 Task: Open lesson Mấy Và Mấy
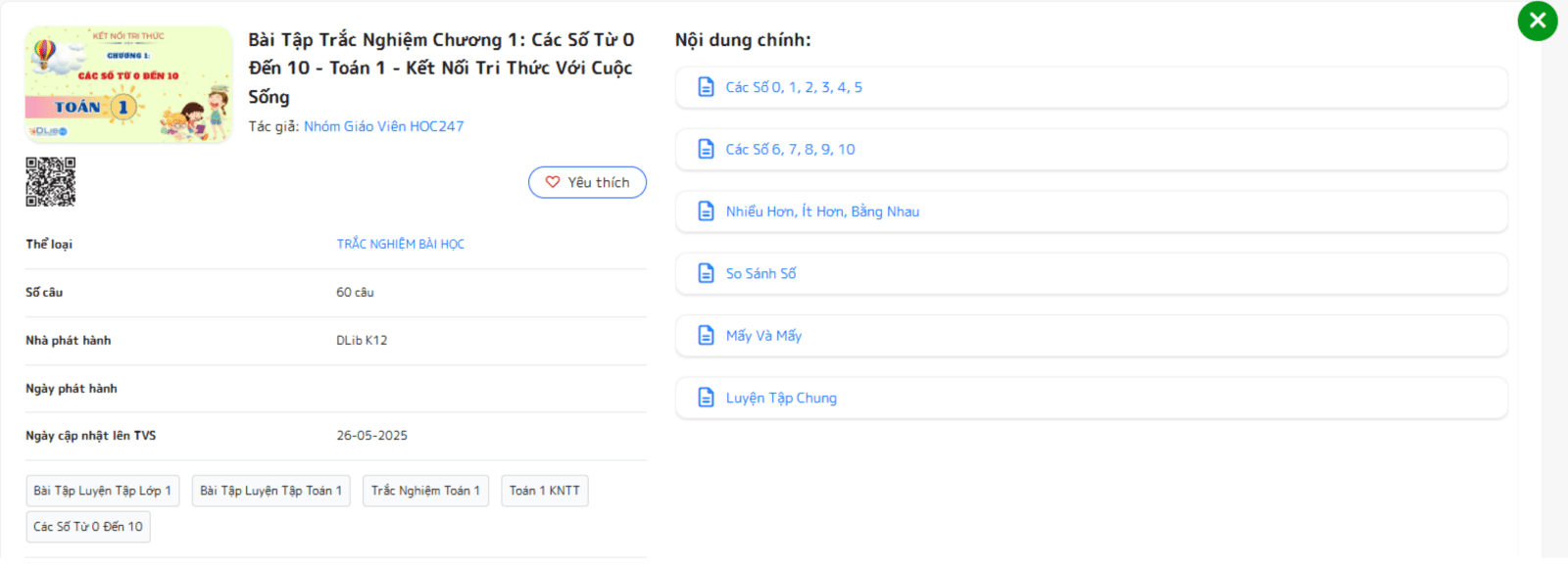(x=763, y=336)
